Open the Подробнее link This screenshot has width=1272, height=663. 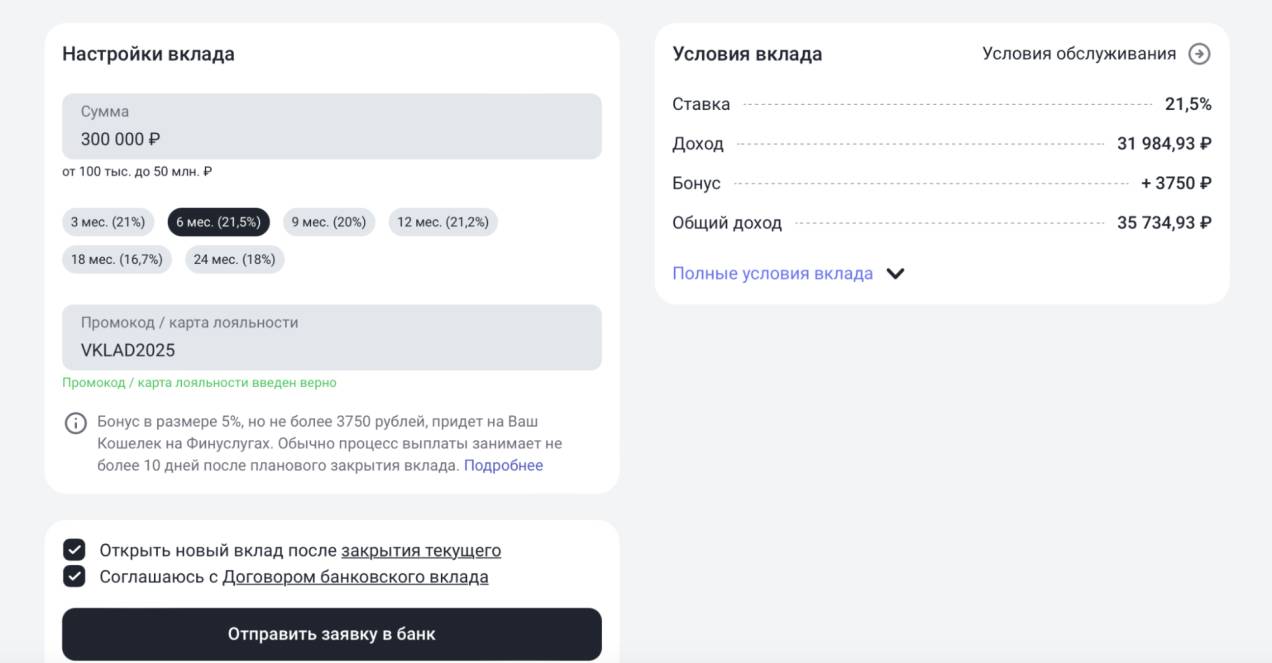pos(503,466)
